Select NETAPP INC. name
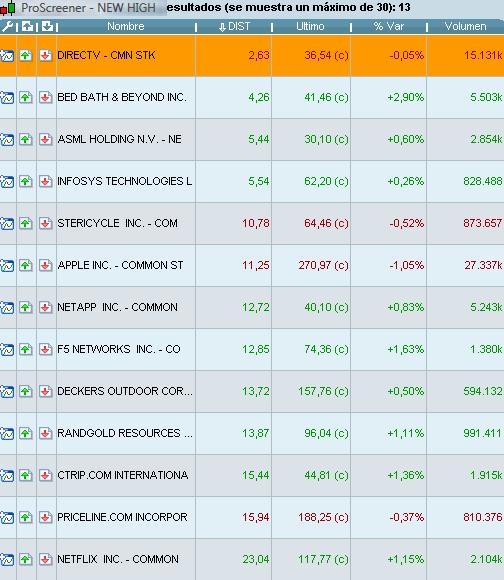This screenshot has height=580, width=504. (x=118, y=307)
